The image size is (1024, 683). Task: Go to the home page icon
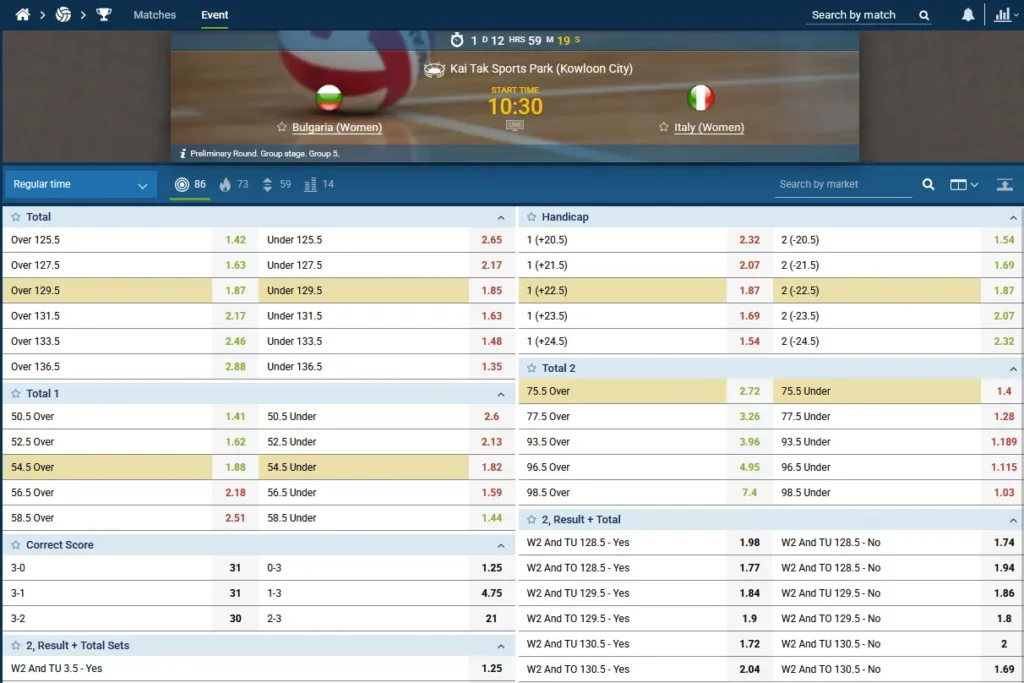coord(23,15)
